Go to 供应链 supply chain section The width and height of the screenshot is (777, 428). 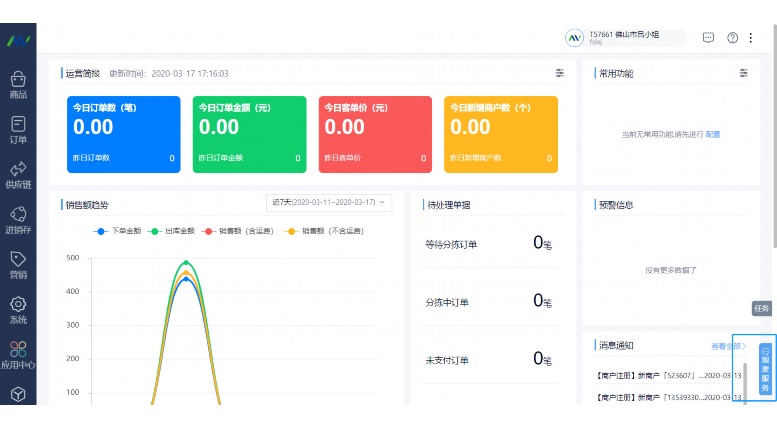(18, 175)
